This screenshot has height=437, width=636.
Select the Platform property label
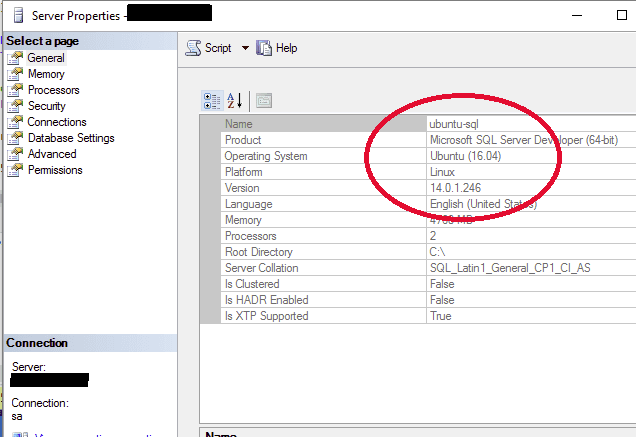[x=244, y=172]
